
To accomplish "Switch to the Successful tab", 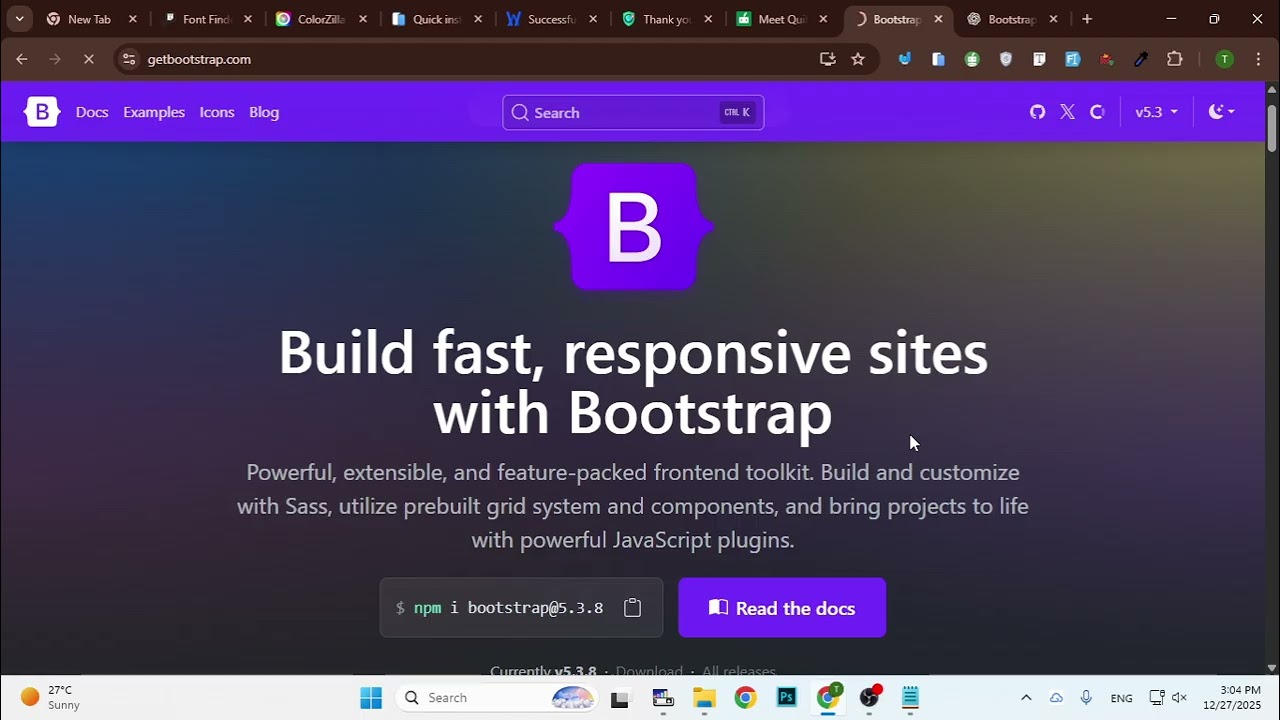I will tap(551, 19).
